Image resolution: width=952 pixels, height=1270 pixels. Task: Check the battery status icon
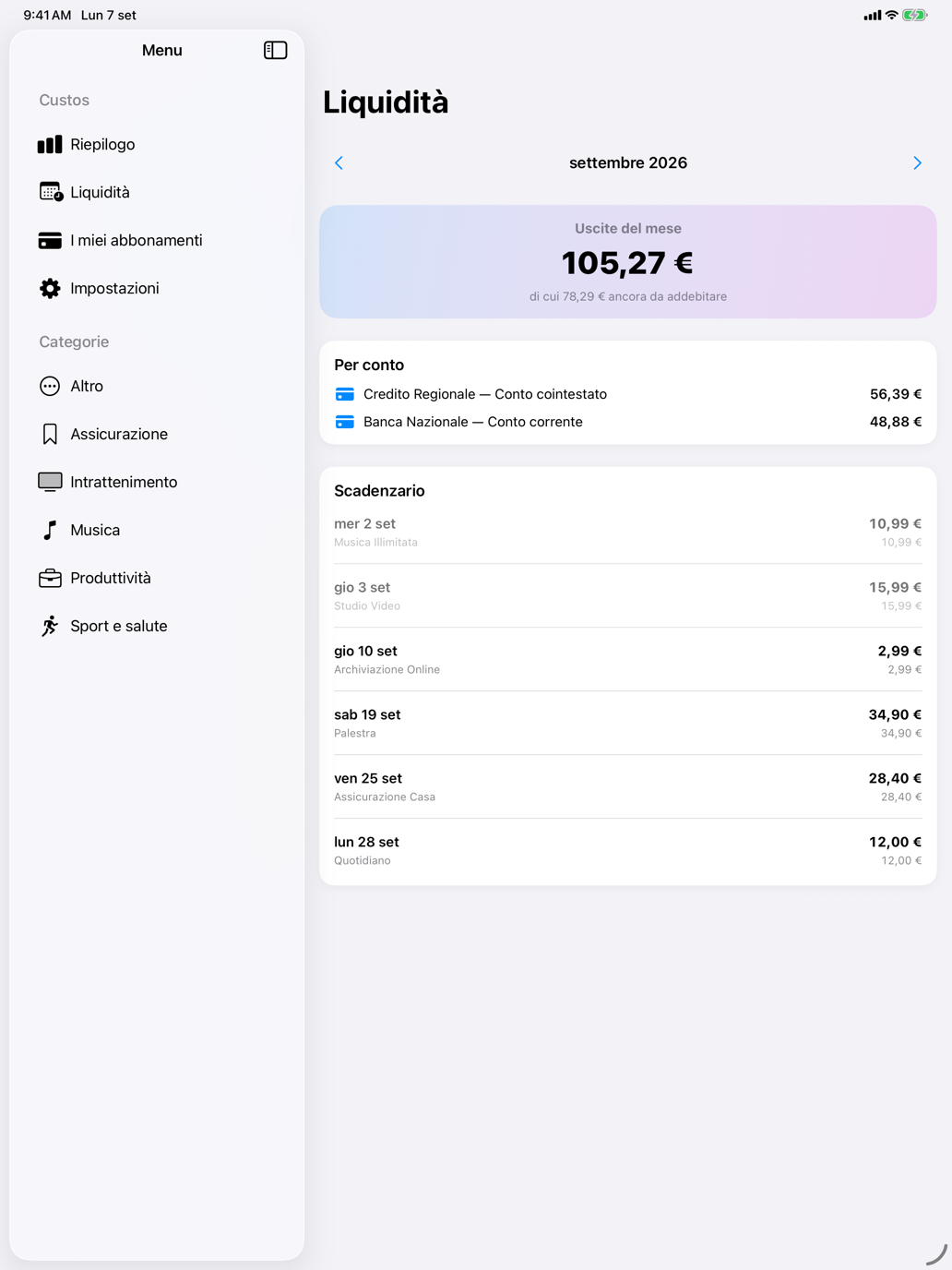click(x=915, y=15)
